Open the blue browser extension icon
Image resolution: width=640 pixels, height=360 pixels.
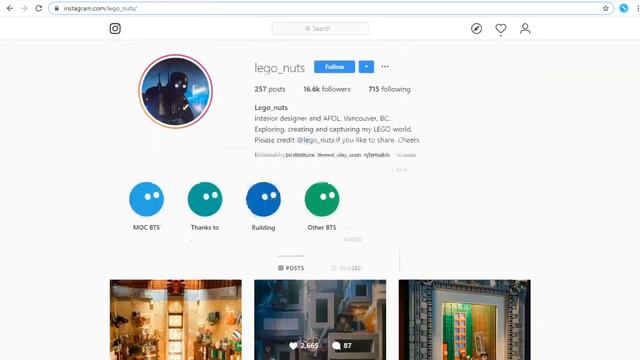click(624, 8)
